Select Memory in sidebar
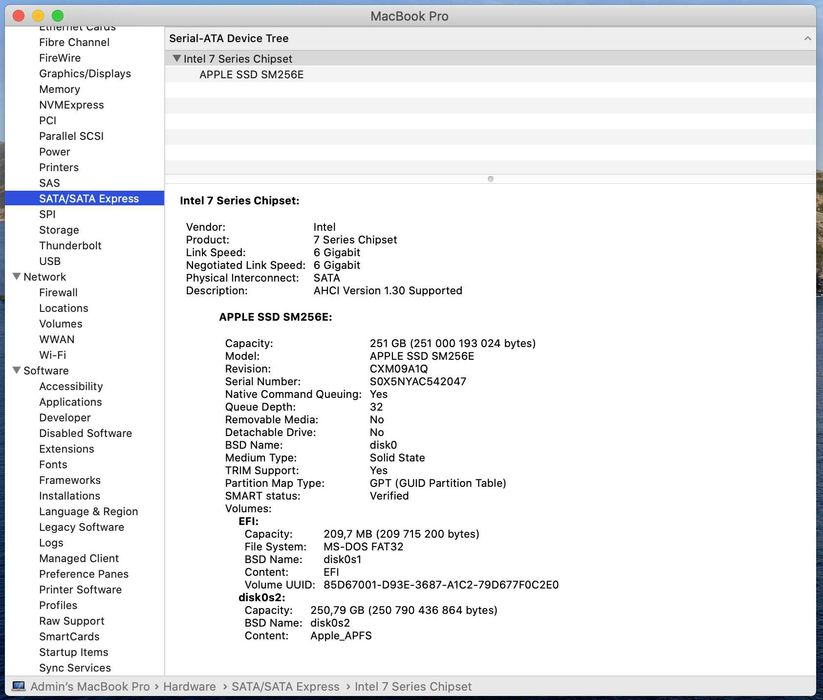Image resolution: width=823 pixels, height=700 pixels. tap(59, 89)
